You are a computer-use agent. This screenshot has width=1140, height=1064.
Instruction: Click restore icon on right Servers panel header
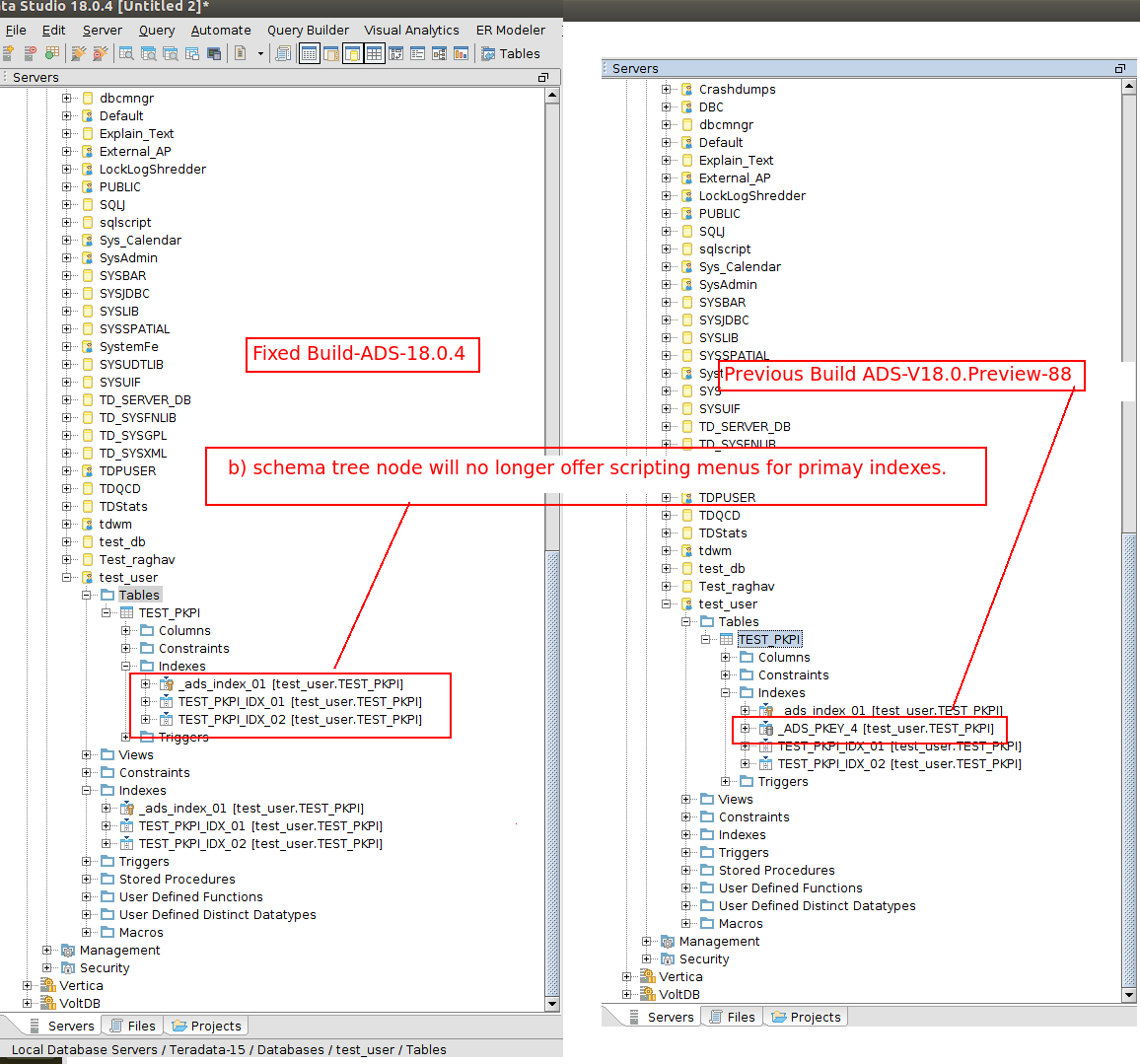[1120, 68]
